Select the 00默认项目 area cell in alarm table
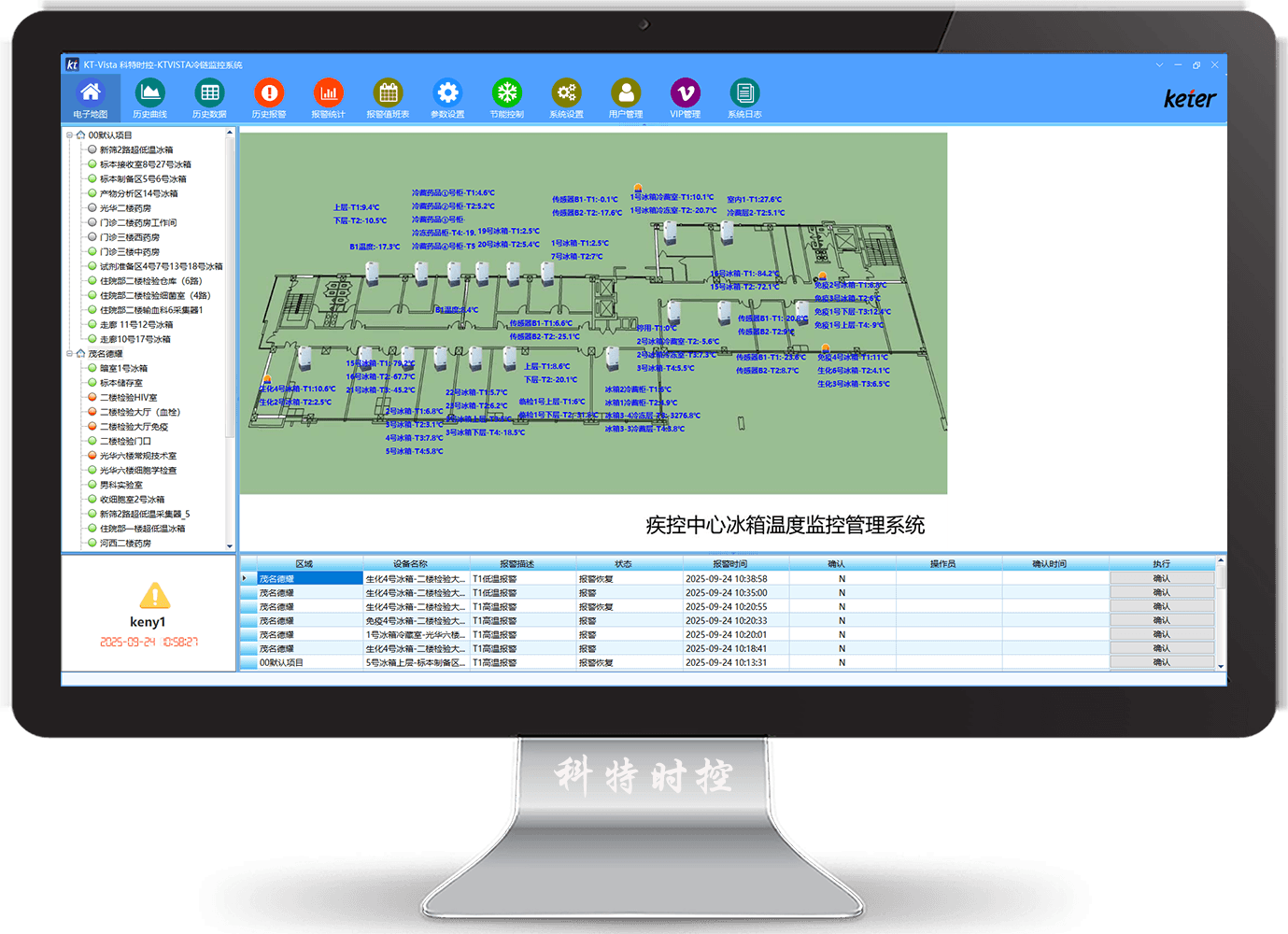The height and width of the screenshot is (934, 1288). 310,663
